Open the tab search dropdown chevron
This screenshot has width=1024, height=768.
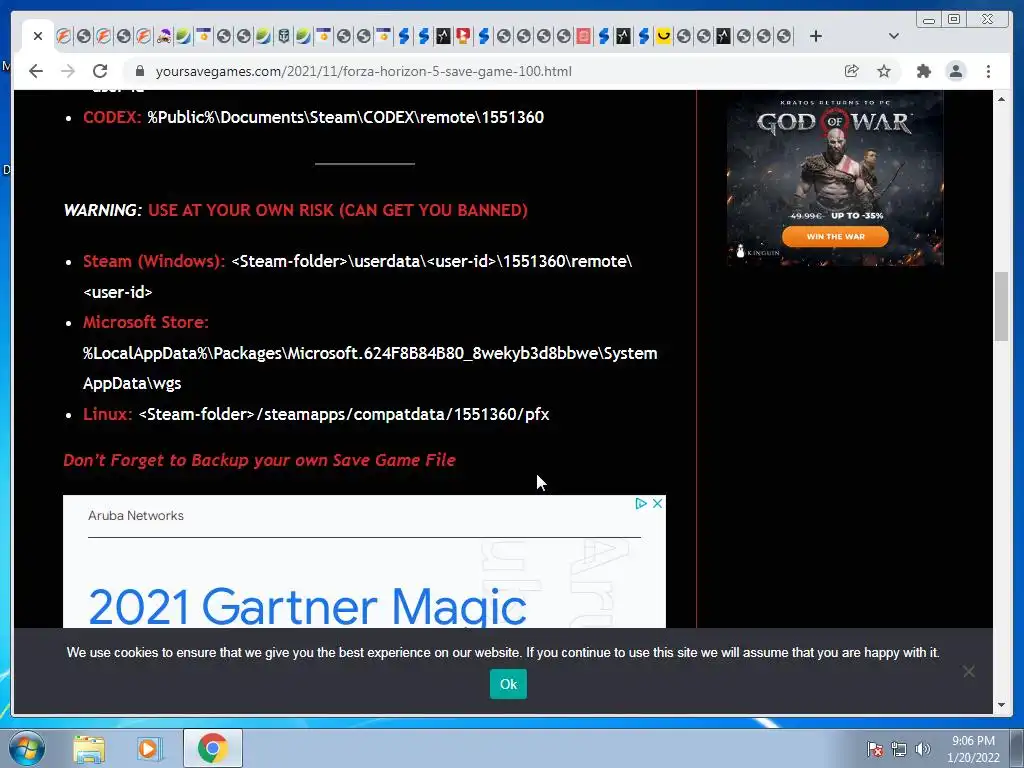coord(894,36)
